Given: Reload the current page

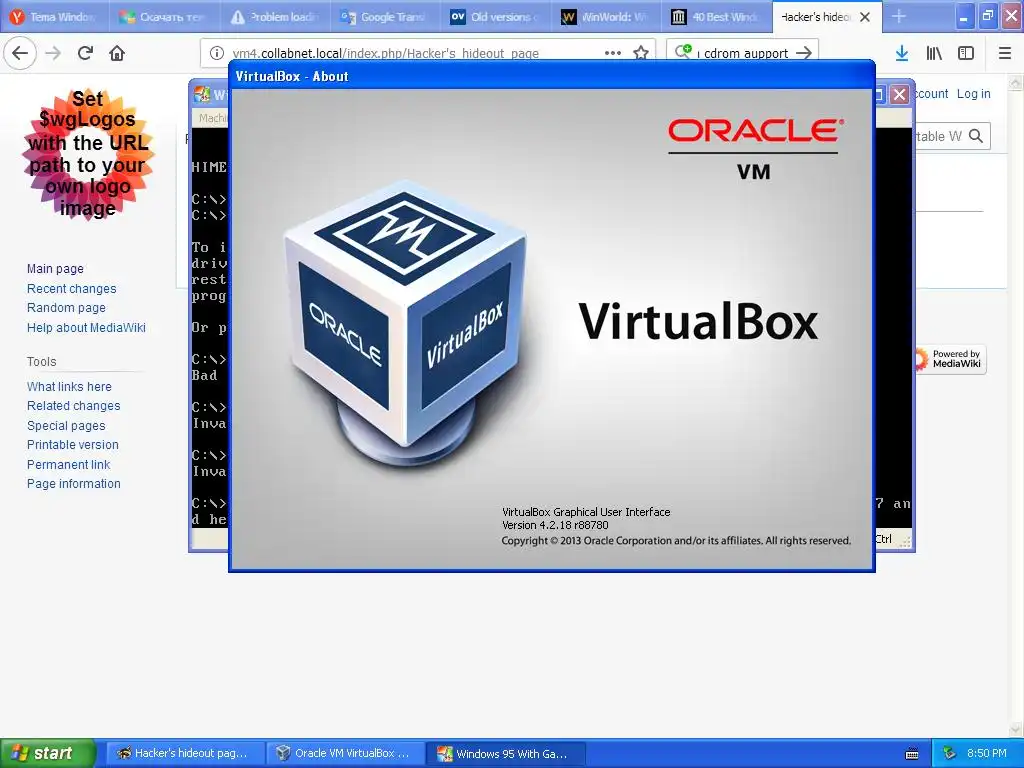Looking at the screenshot, I should 85,53.
